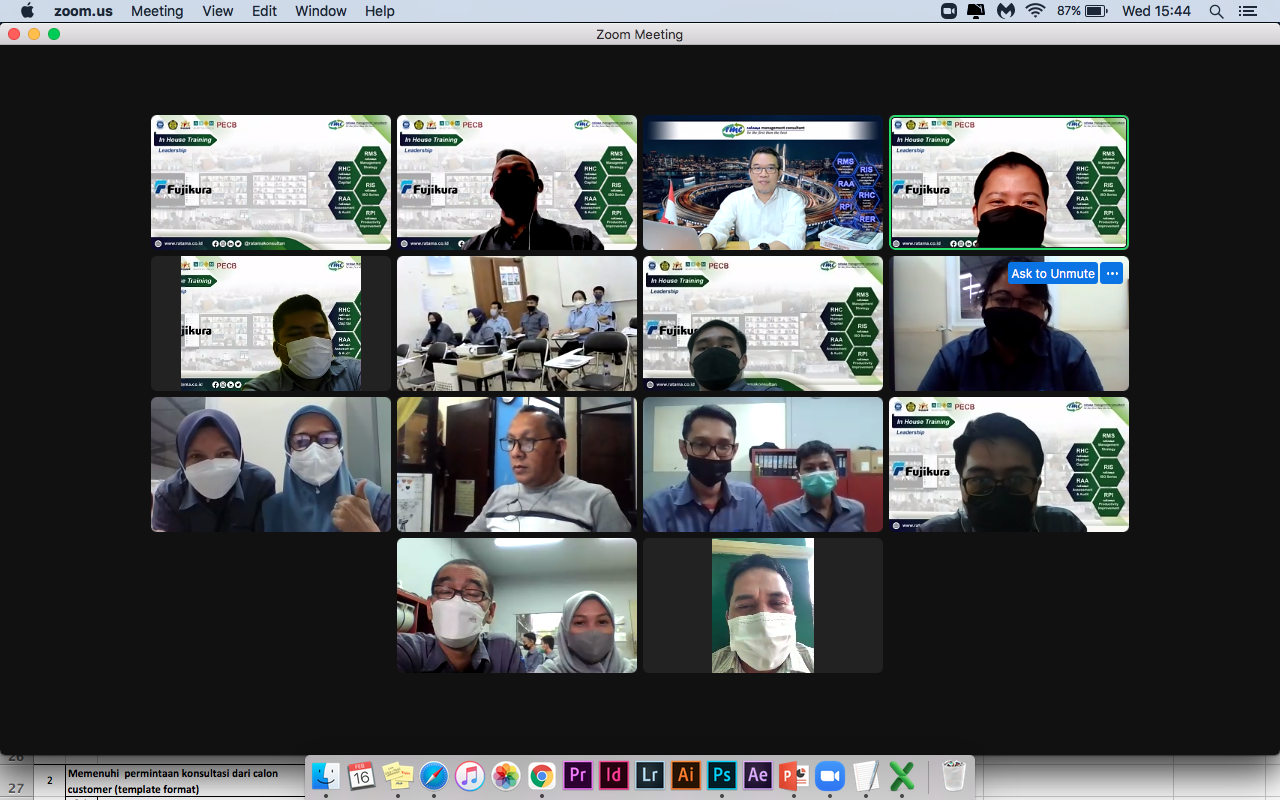Open Google Chrome from the Dock
The width and height of the screenshot is (1280, 800).
point(541,776)
